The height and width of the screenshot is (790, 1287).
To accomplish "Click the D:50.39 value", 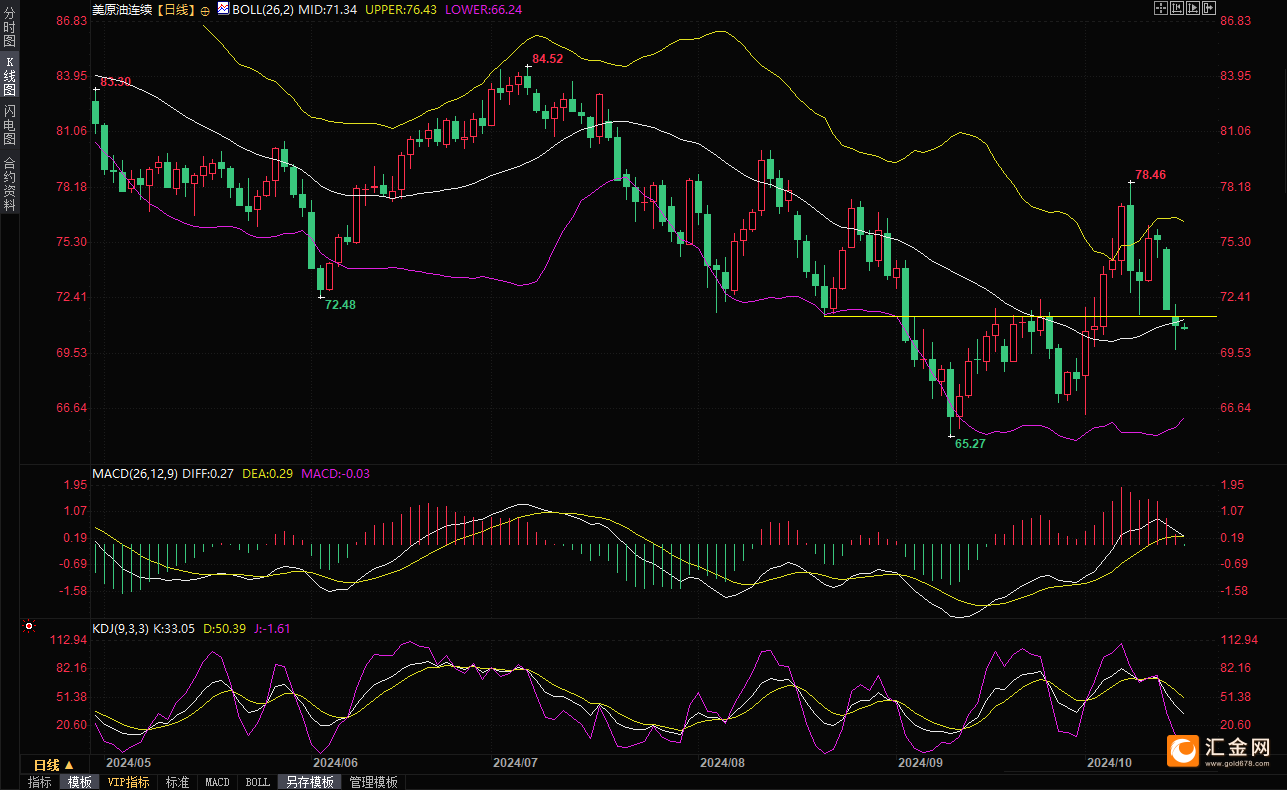I will [x=226, y=629].
